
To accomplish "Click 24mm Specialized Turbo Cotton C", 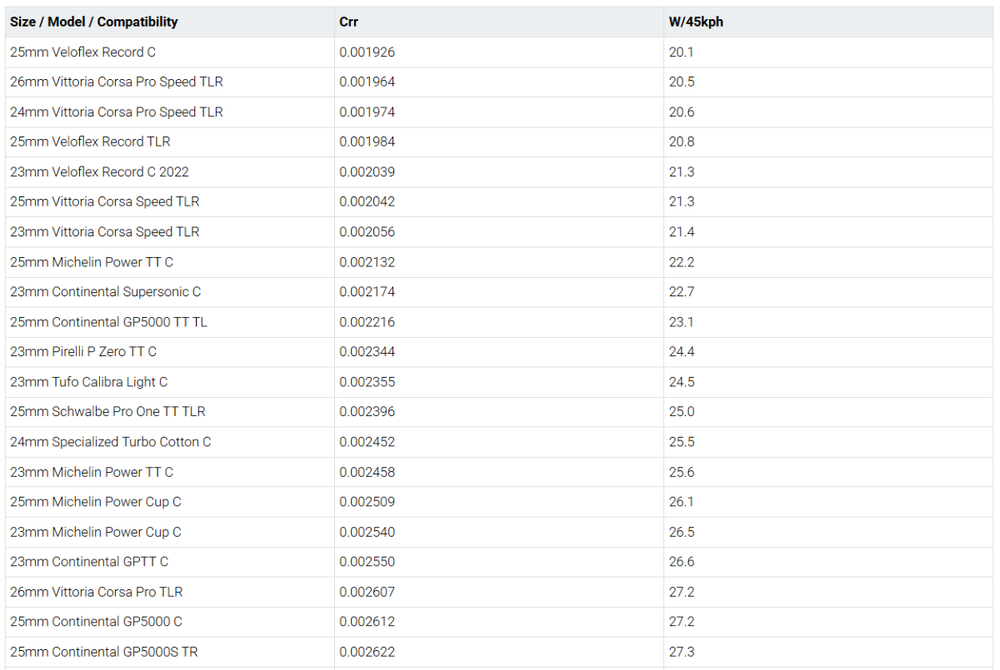I will [x=110, y=442].
